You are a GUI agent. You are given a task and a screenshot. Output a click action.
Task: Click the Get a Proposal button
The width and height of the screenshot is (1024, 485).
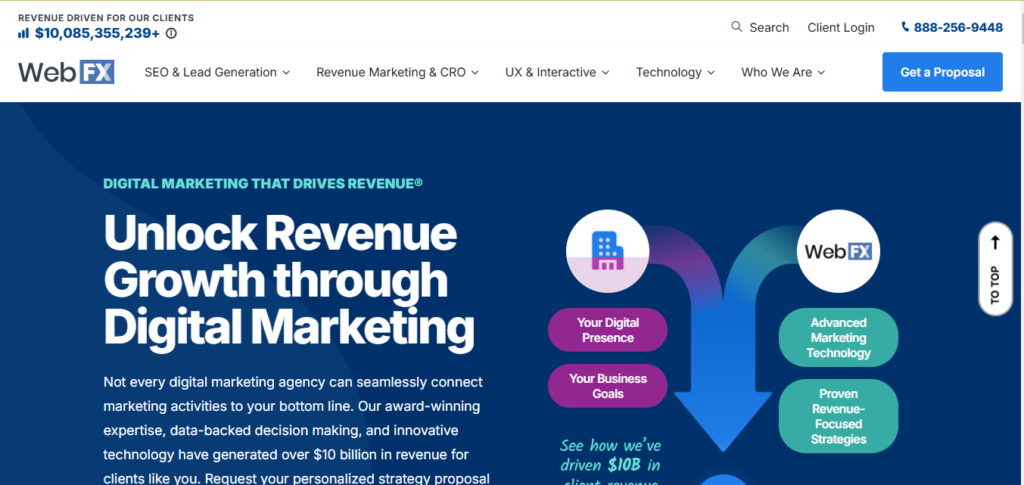[x=942, y=72]
